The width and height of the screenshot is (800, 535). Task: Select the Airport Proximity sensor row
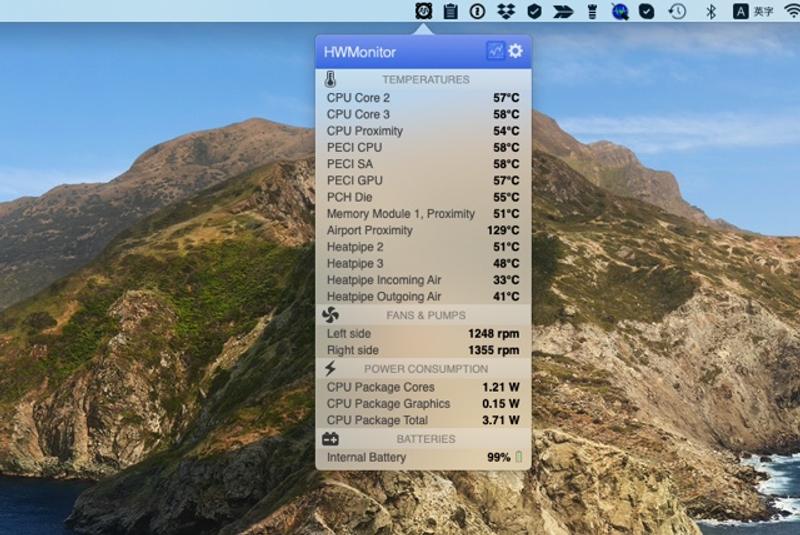423,230
